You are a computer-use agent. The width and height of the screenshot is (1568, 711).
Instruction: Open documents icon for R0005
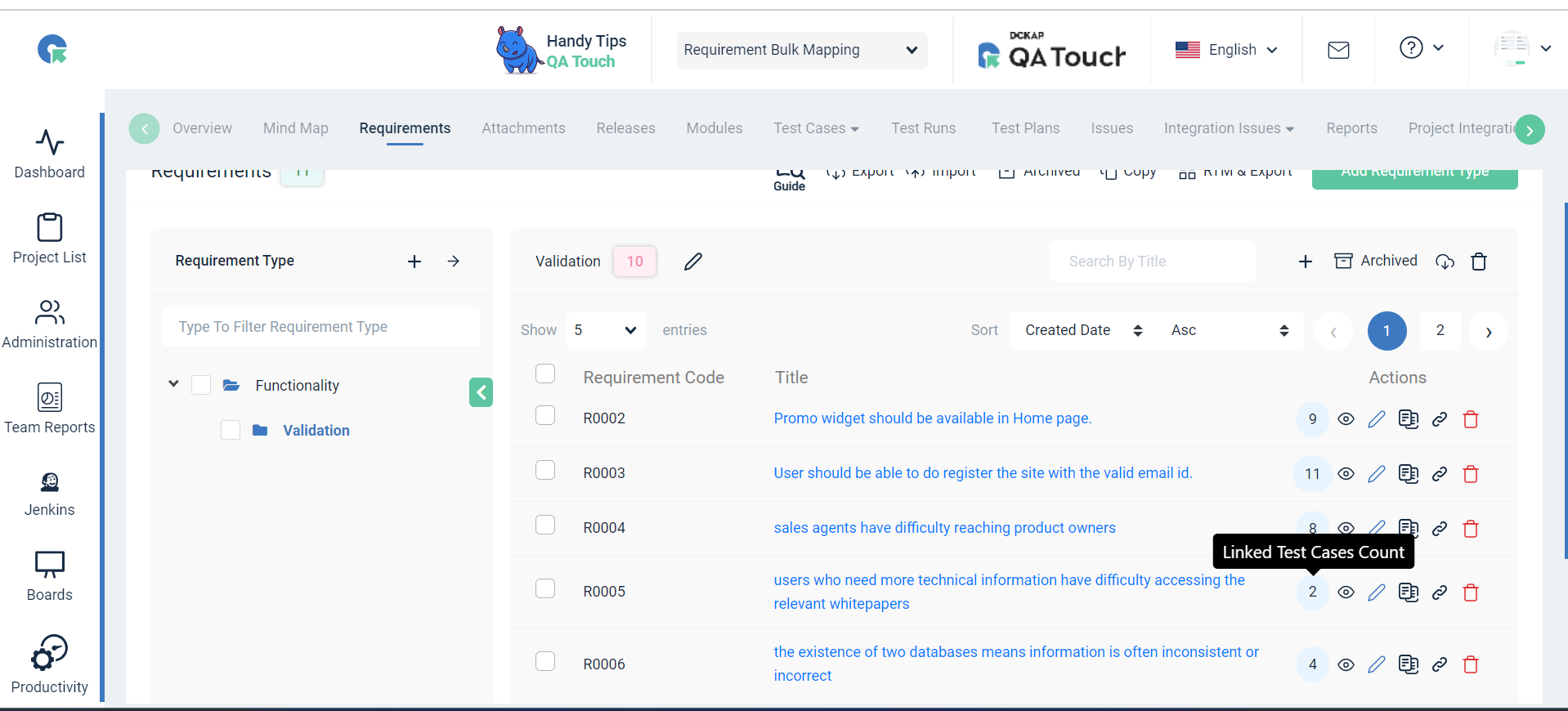(1409, 592)
